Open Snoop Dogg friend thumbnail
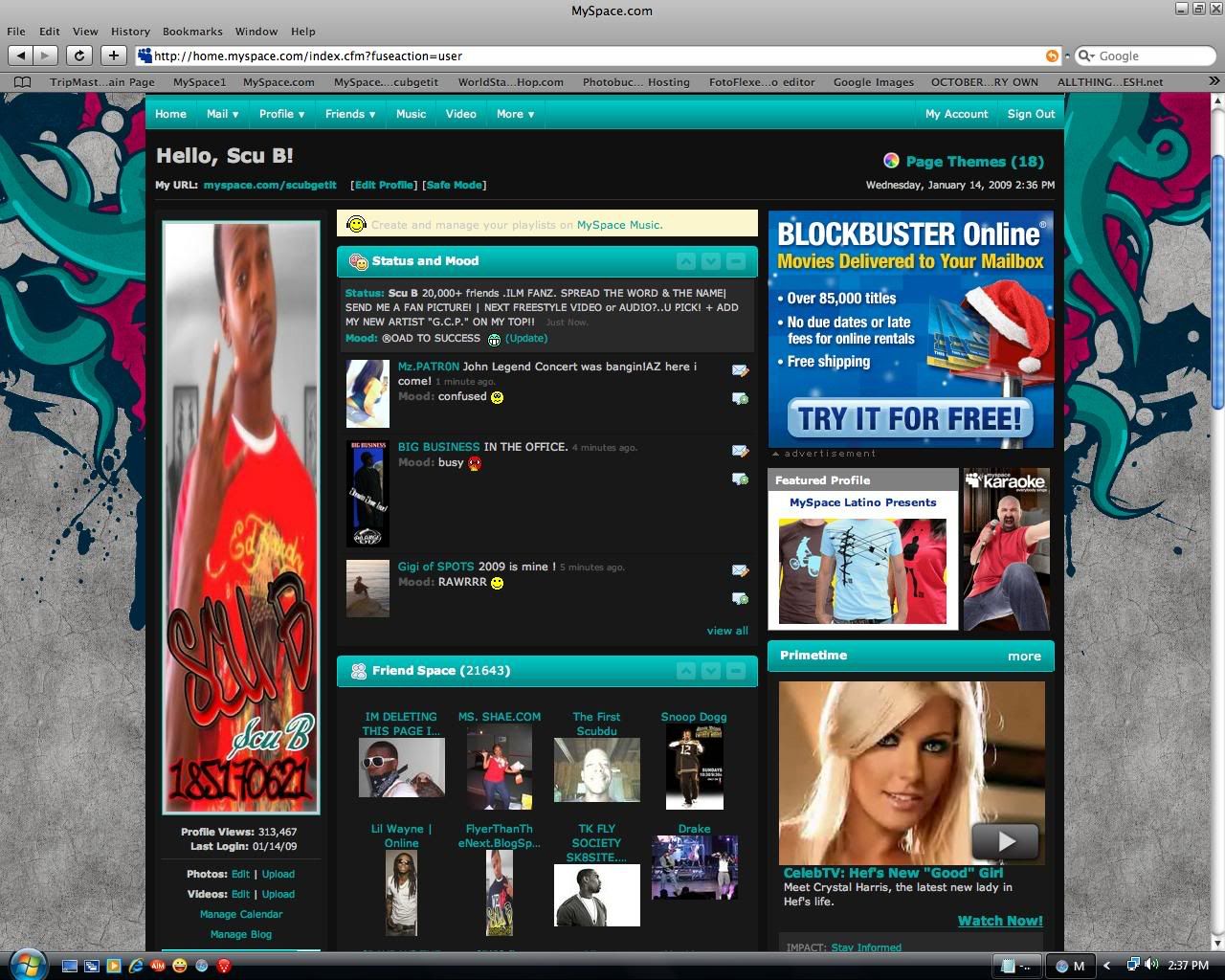This screenshot has width=1225, height=980. [694, 767]
